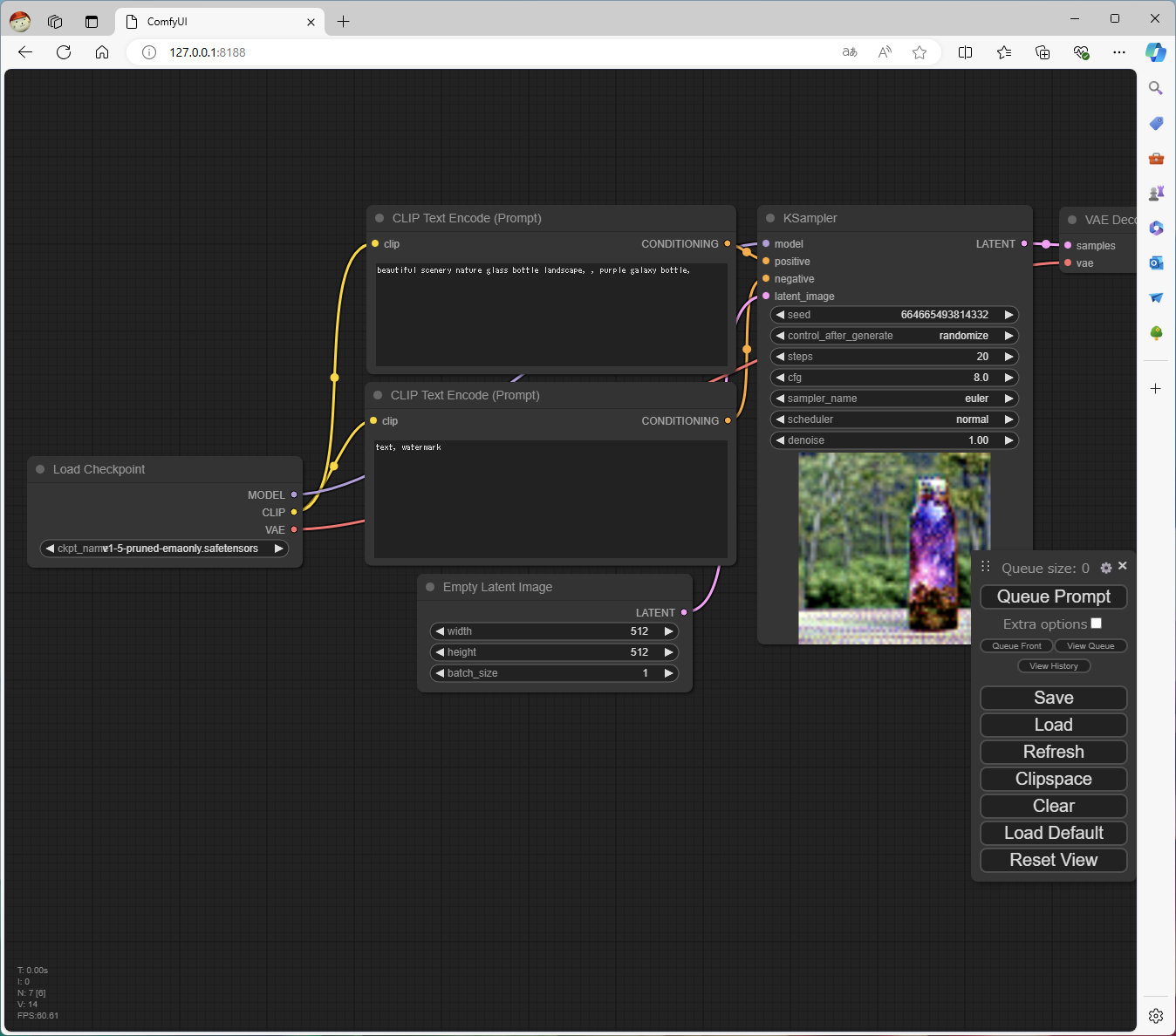The height and width of the screenshot is (1036, 1176).
Task: Collapse the KSampler node
Action: click(x=770, y=218)
